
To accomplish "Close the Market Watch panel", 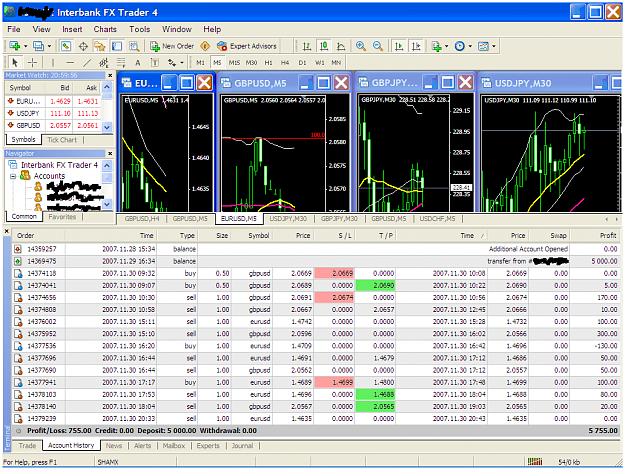I will tap(110, 75).
